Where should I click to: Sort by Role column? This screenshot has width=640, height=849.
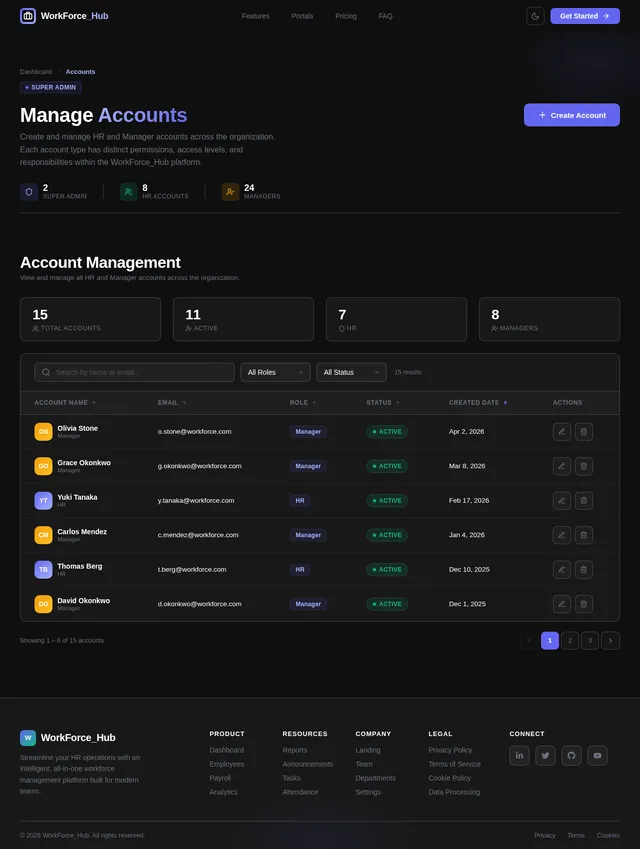[303, 403]
